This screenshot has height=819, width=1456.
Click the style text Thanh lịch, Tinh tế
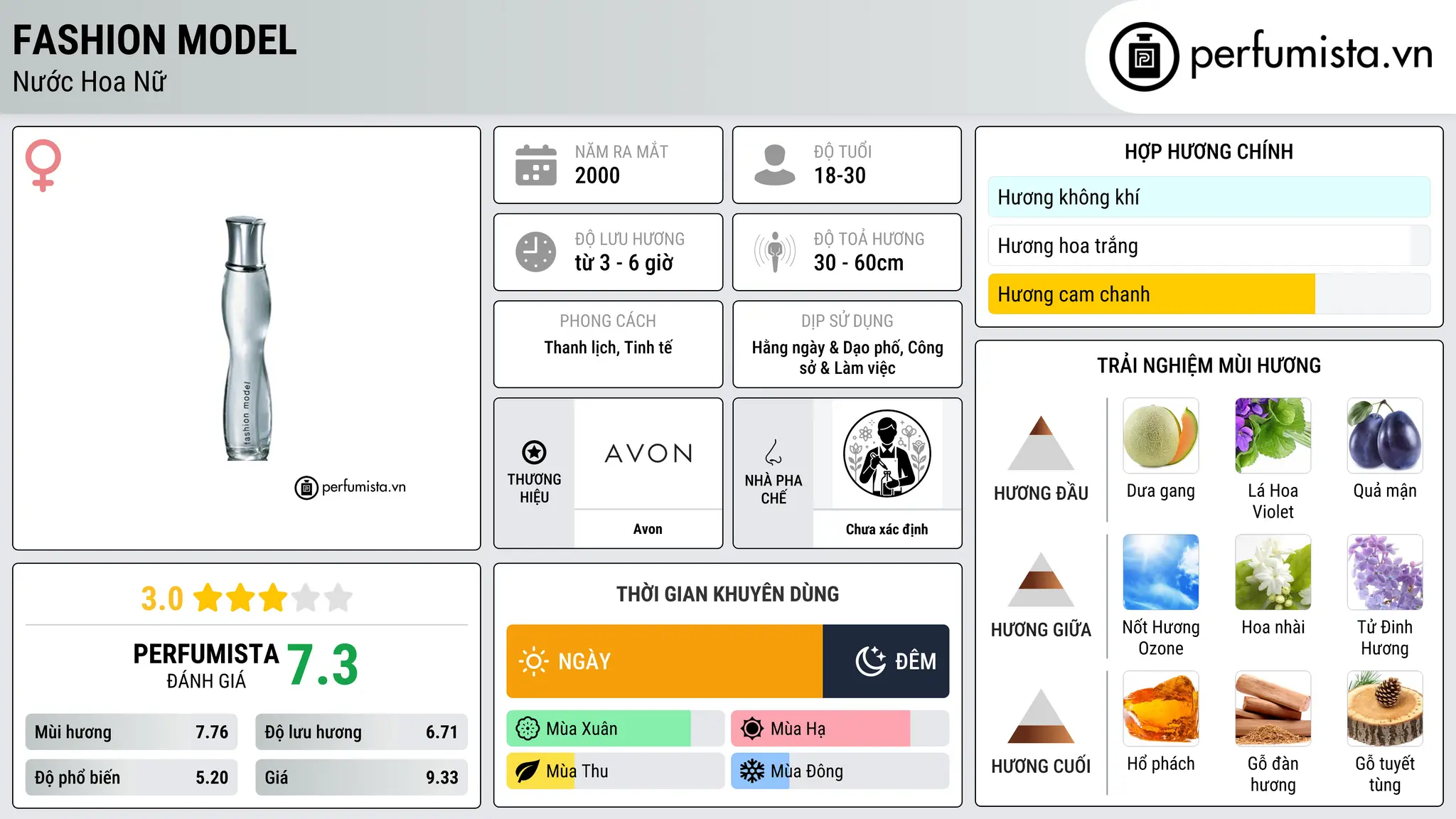pyautogui.click(x=609, y=348)
